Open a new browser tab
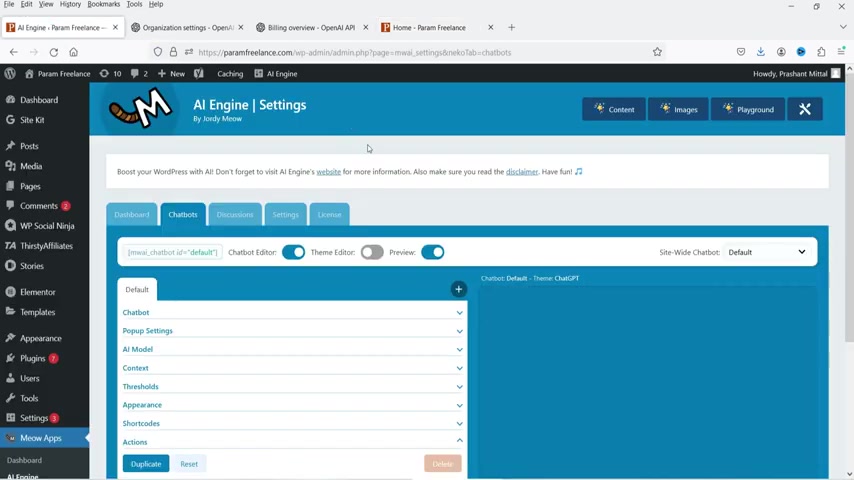854x480 pixels. (511, 27)
